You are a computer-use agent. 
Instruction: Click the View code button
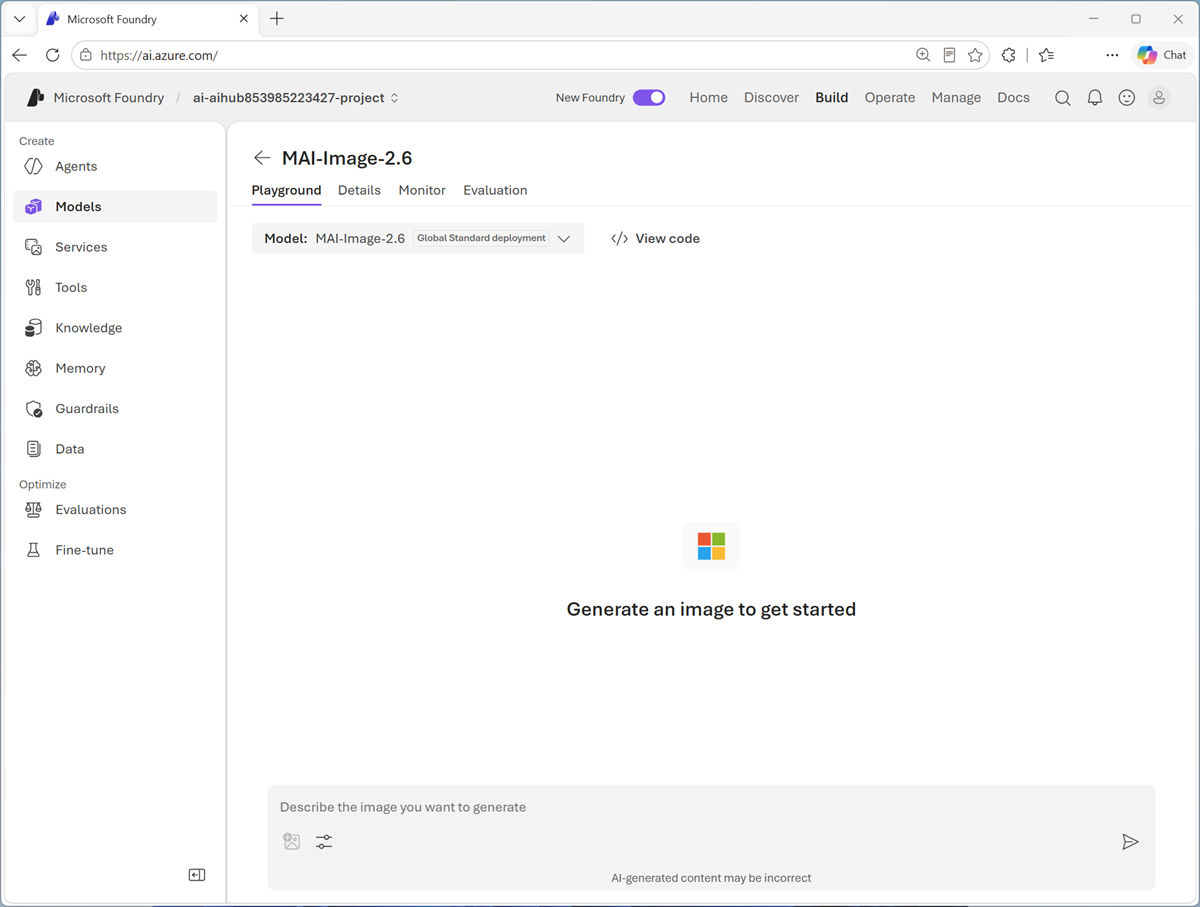(655, 239)
